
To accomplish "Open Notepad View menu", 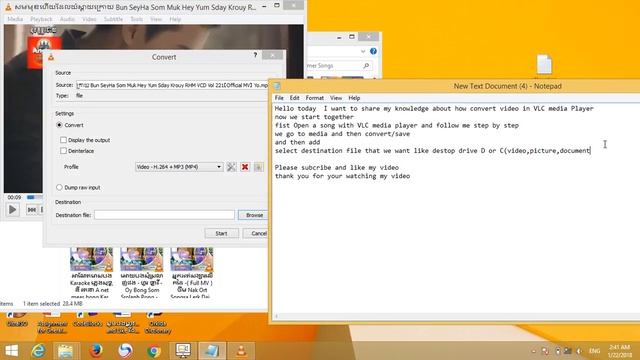I will tap(336, 98).
